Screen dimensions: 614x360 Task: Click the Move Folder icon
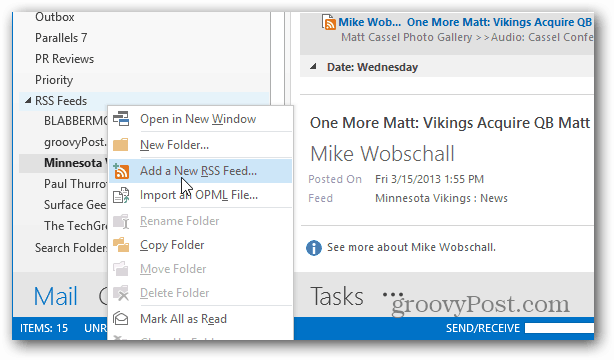[121, 269]
